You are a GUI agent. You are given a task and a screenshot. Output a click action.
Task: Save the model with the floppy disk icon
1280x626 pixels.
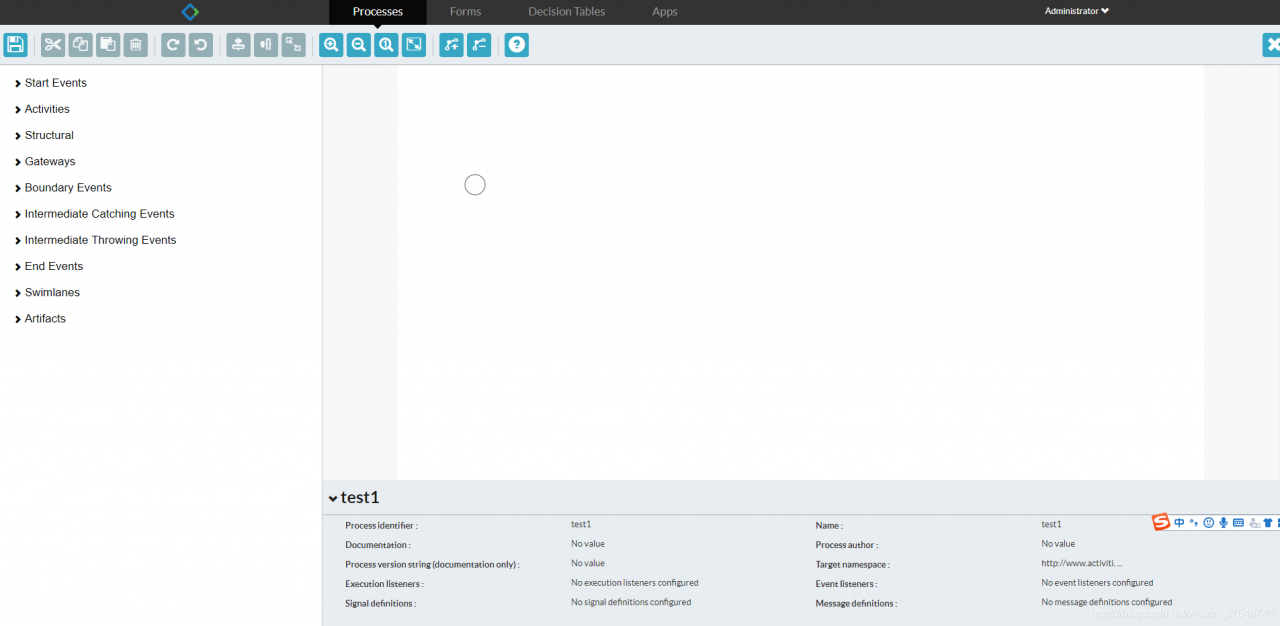[x=15, y=45]
